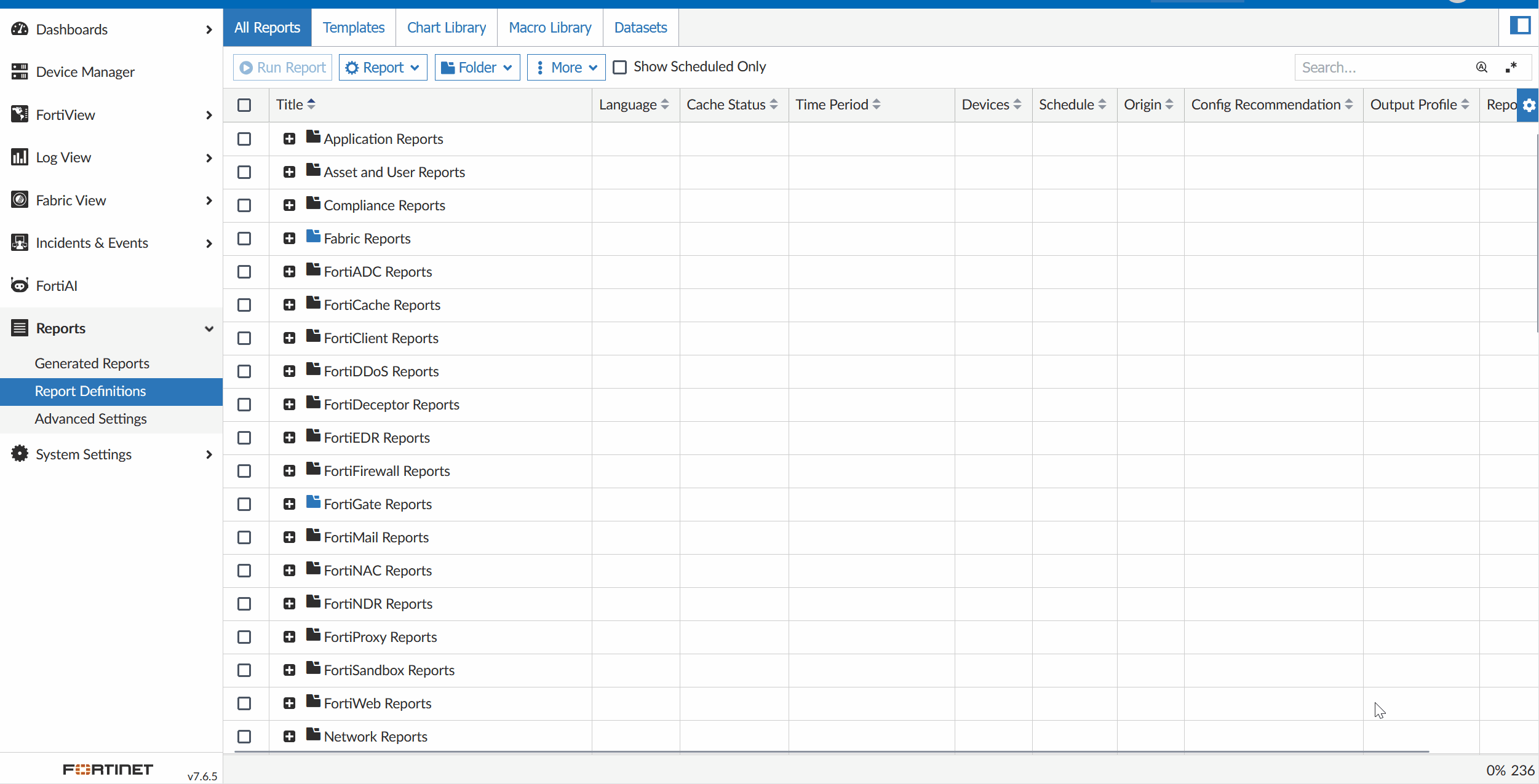The height and width of the screenshot is (784, 1539).
Task: Click the Fabric View sidebar icon
Action: 20,200
